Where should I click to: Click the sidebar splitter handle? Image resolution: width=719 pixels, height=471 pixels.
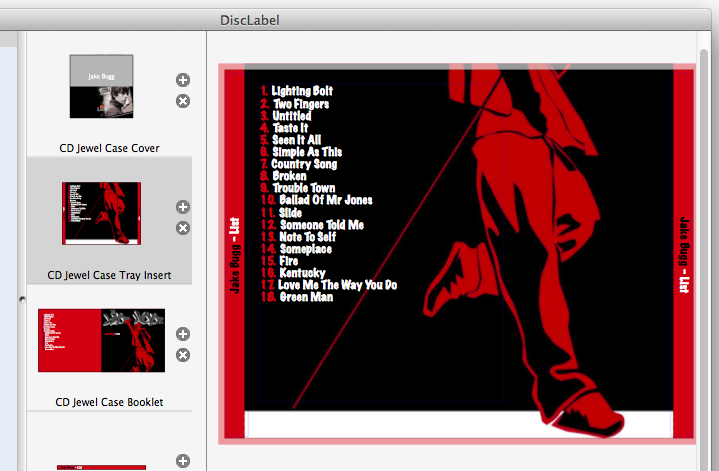click(22, 299)
